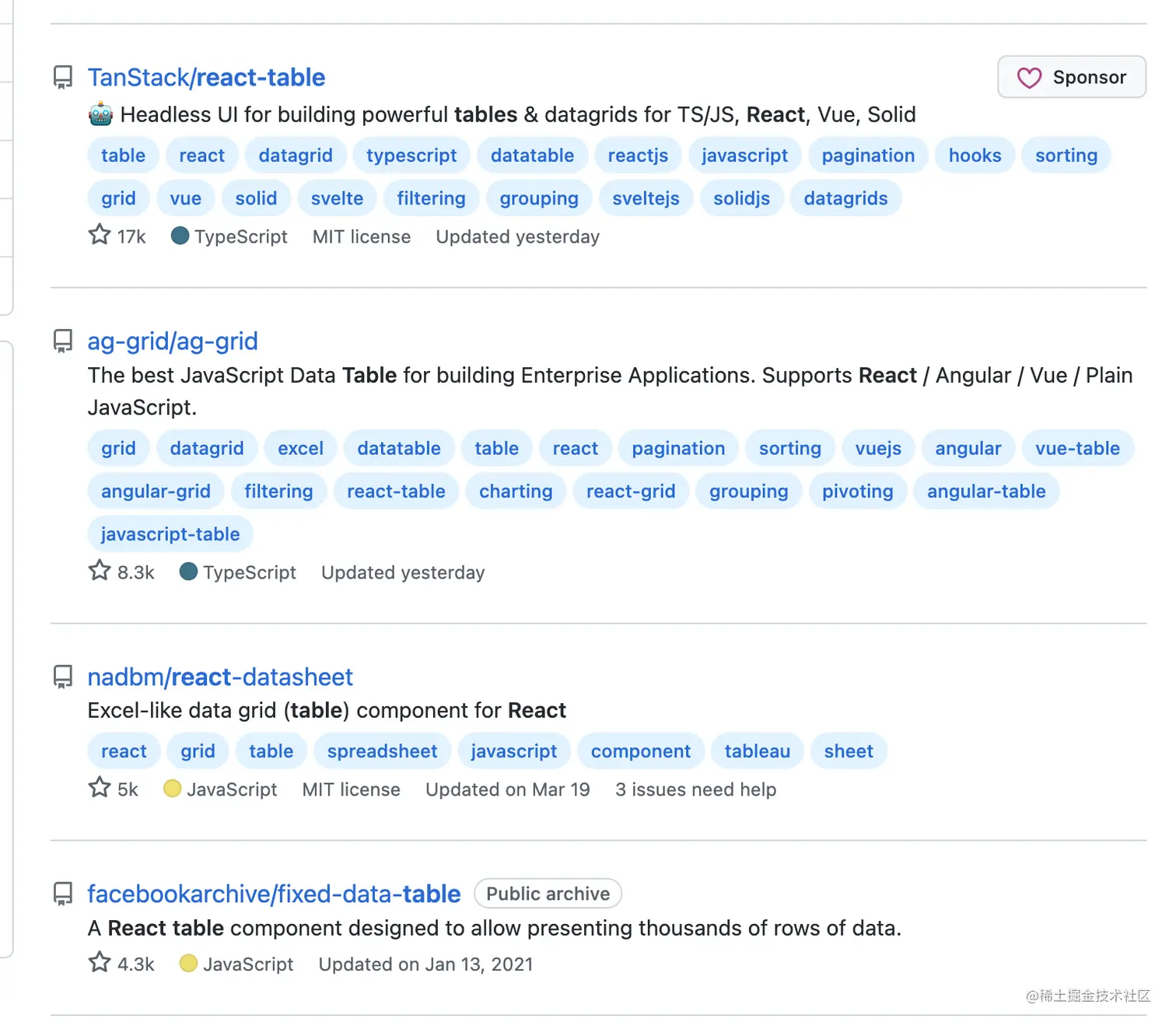The height and width of the screenshot is (1029, 1176).
Task: Click JavaScript language dot for fixed-data-table
Action: click(188, 964)
